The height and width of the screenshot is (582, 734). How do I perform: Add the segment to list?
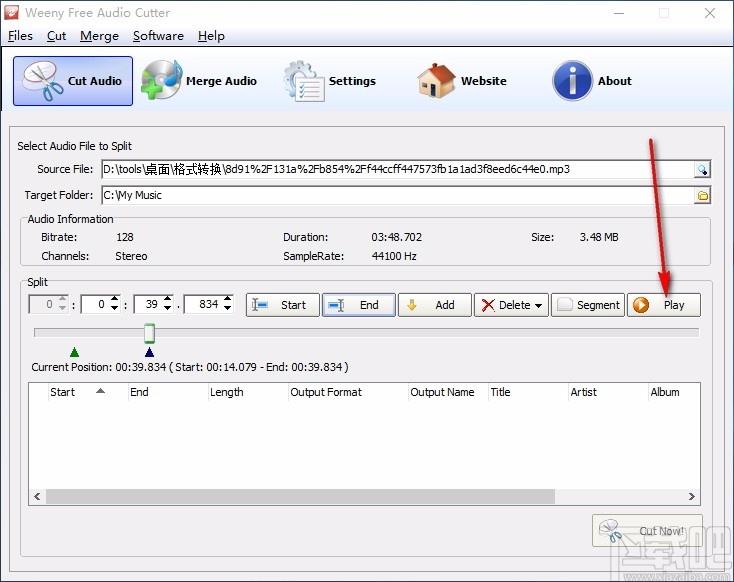point(434,305)
